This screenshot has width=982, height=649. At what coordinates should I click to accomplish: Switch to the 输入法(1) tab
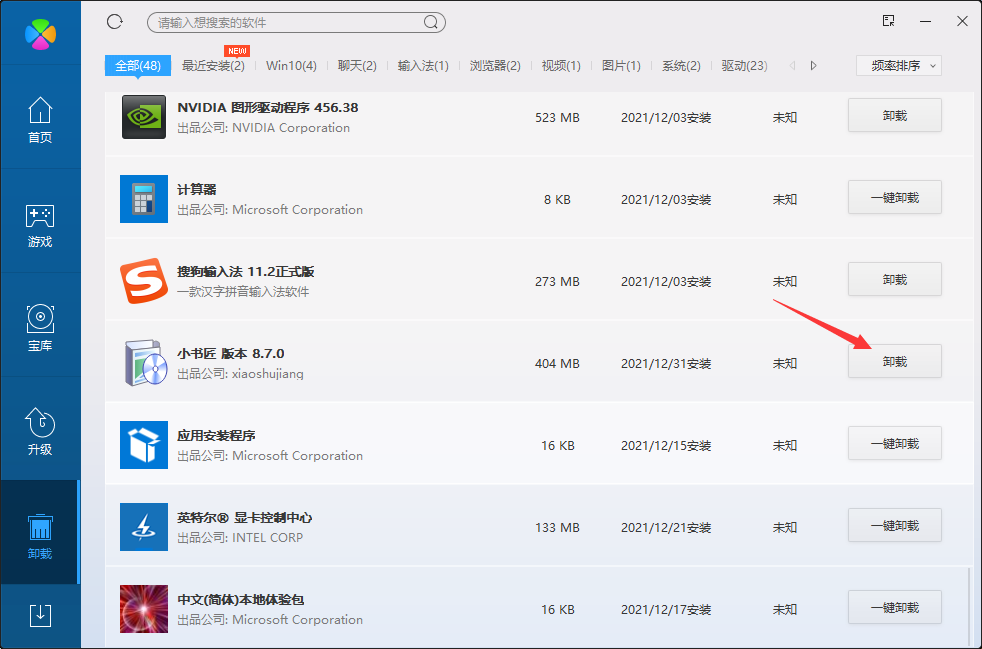pos(423,66)
